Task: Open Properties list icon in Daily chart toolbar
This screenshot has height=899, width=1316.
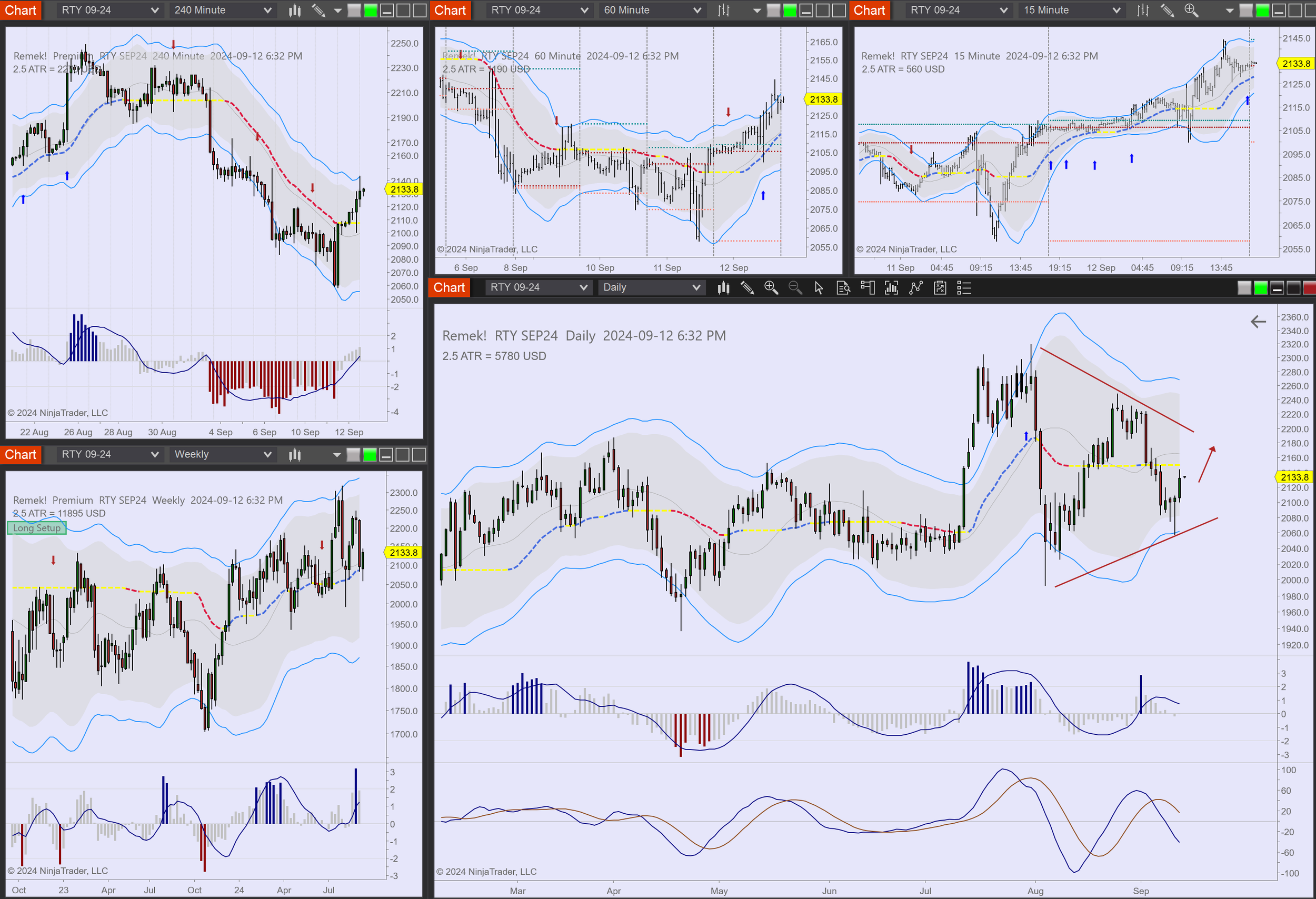Action: click(964, 287)
